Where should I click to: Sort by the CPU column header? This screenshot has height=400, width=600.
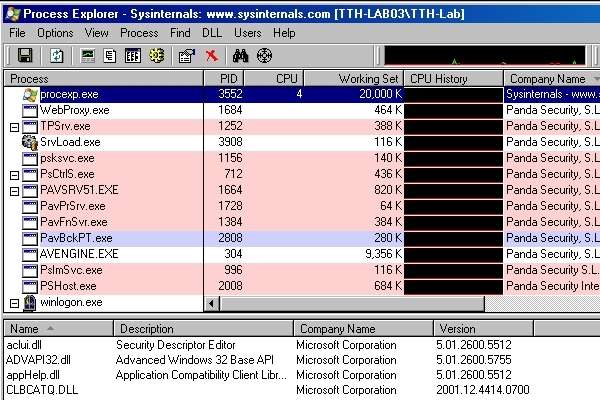274,78
